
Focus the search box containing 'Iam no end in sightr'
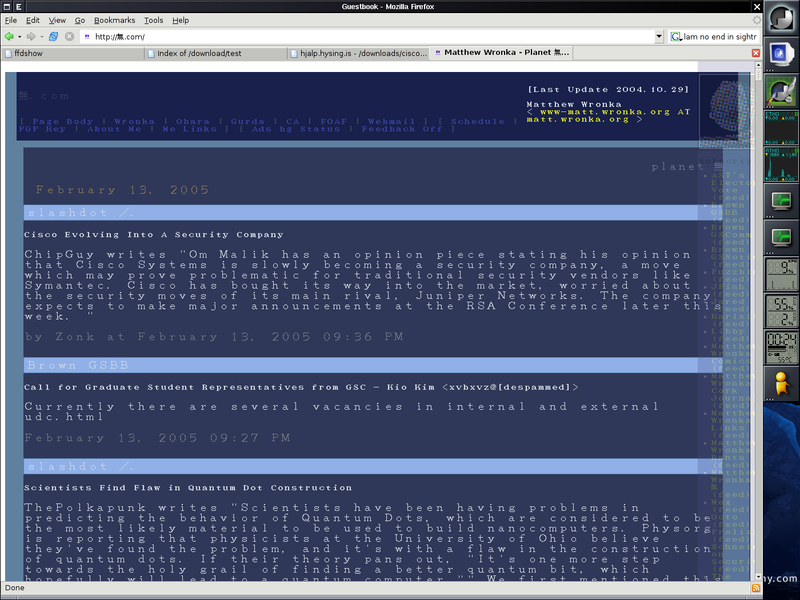[720, 37]
